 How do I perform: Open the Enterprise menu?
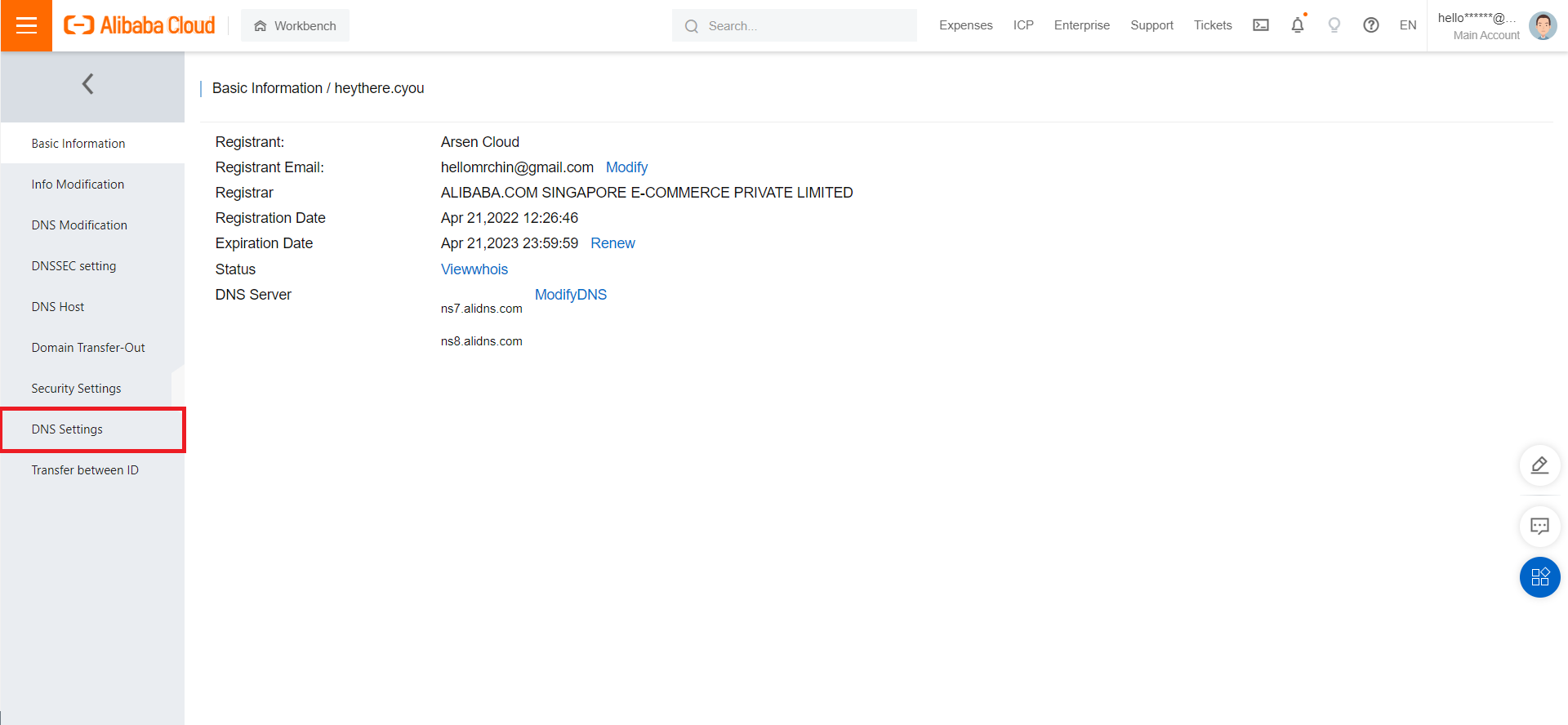pyautogui.click(x=1081, y=25)
